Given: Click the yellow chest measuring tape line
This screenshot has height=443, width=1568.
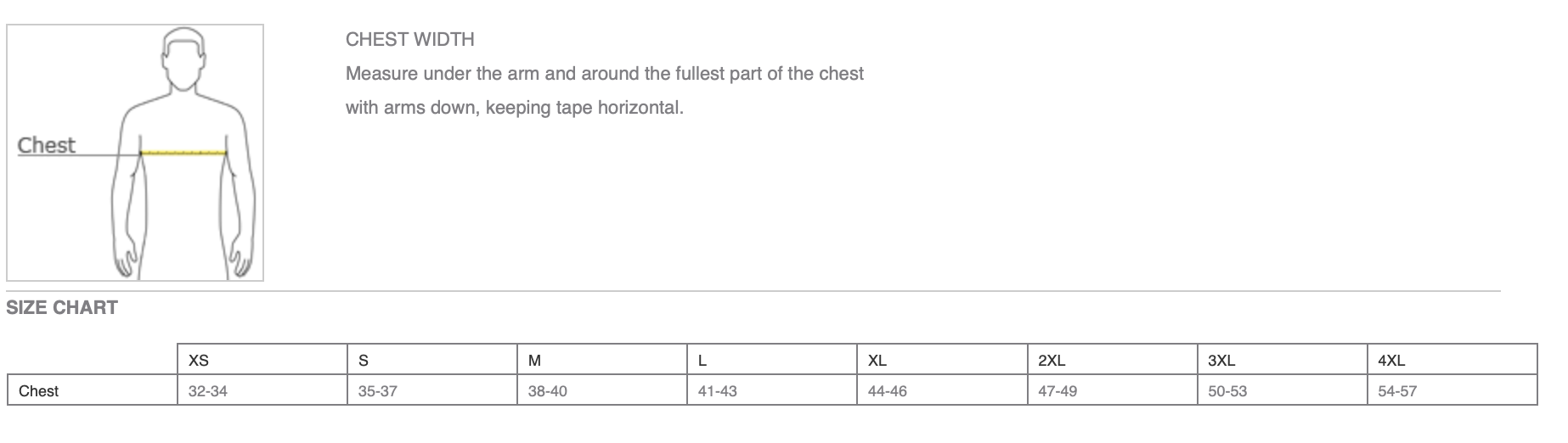Looking at the screenshot, I should click(184, 153).
